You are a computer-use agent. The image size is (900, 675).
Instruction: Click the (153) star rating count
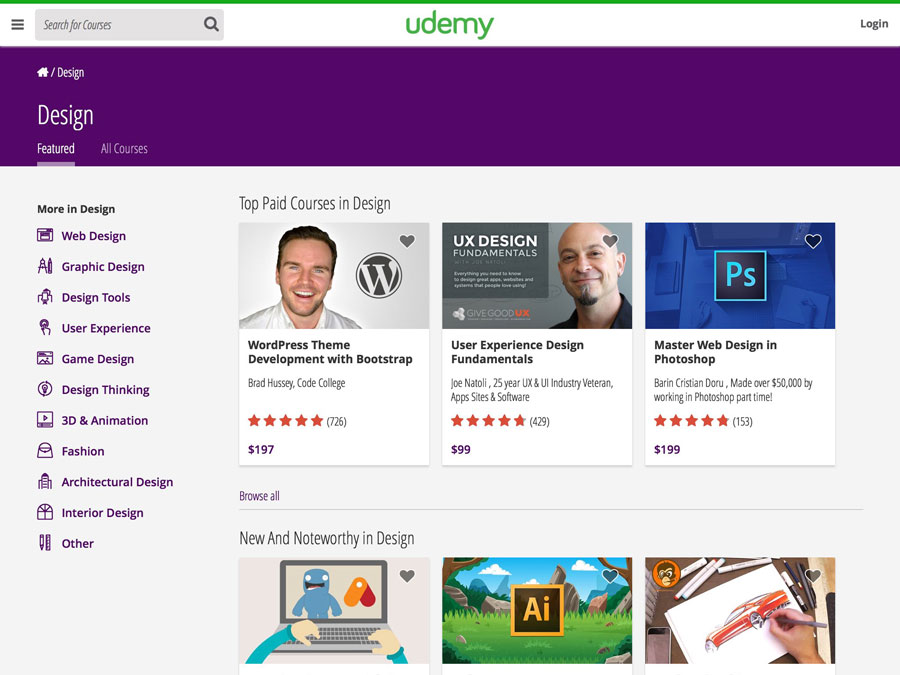(x=742, y=421)
